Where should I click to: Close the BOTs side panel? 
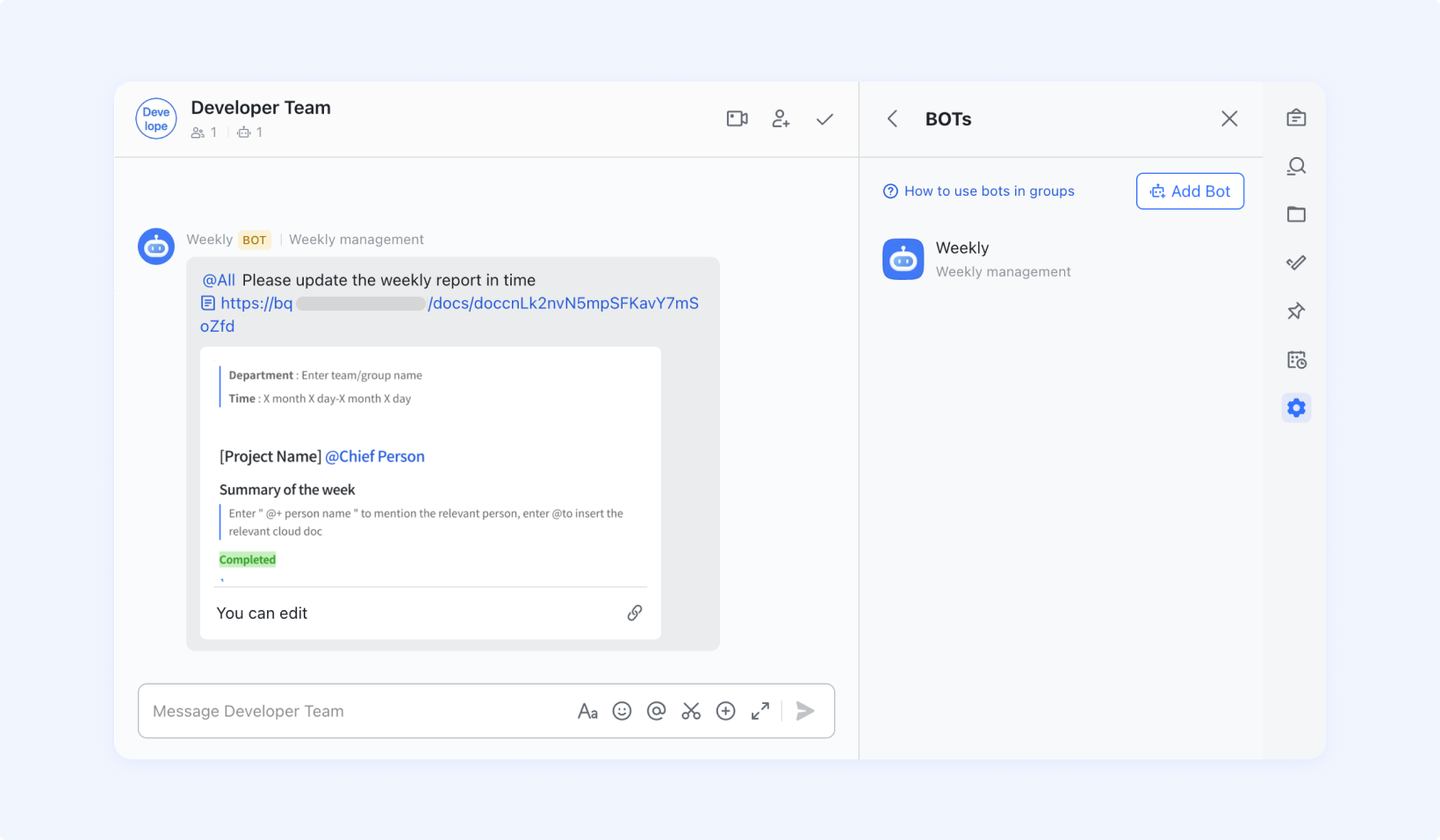[1229, 118]
